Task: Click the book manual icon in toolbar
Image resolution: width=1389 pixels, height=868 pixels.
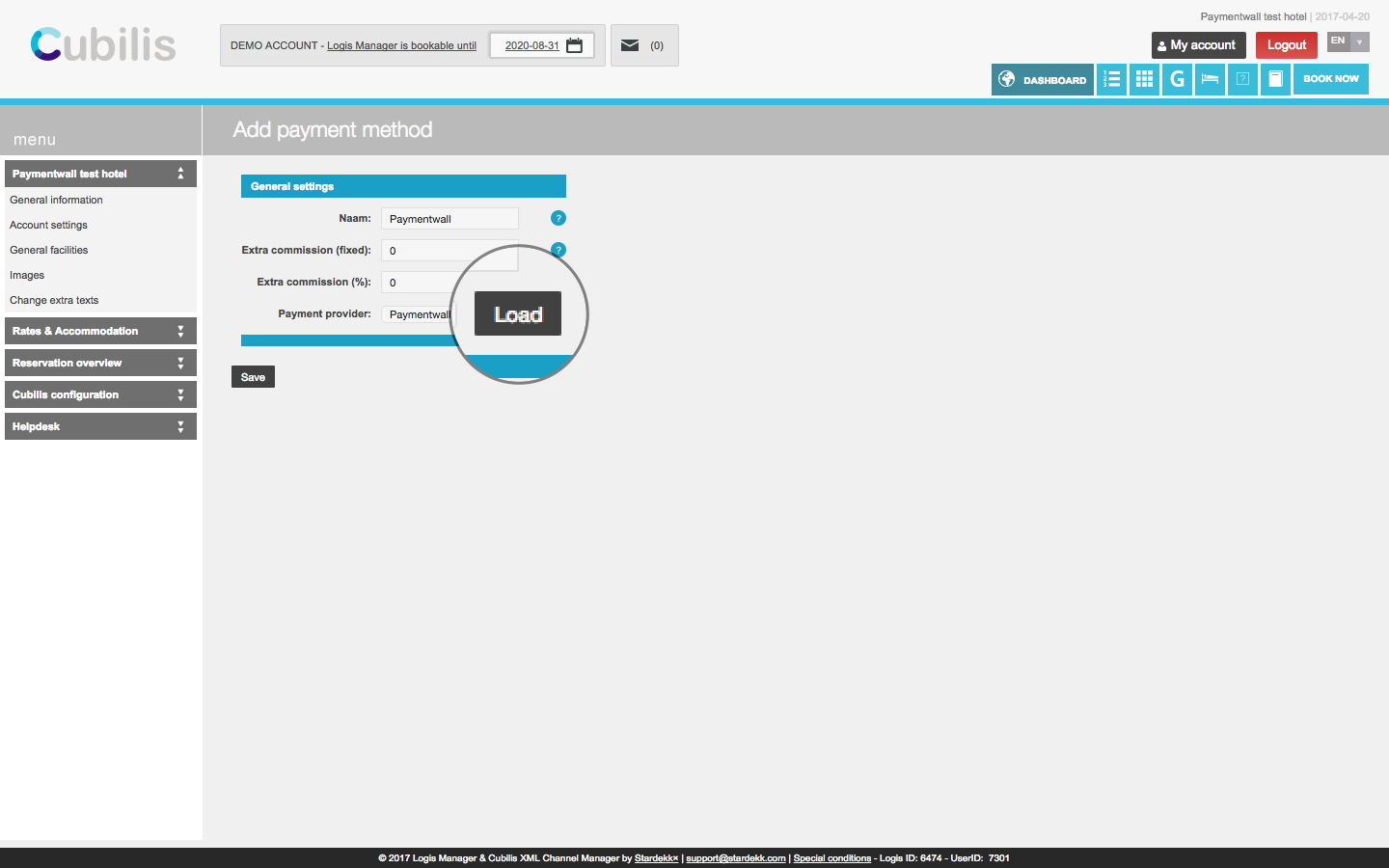Action: [1275, 79]
